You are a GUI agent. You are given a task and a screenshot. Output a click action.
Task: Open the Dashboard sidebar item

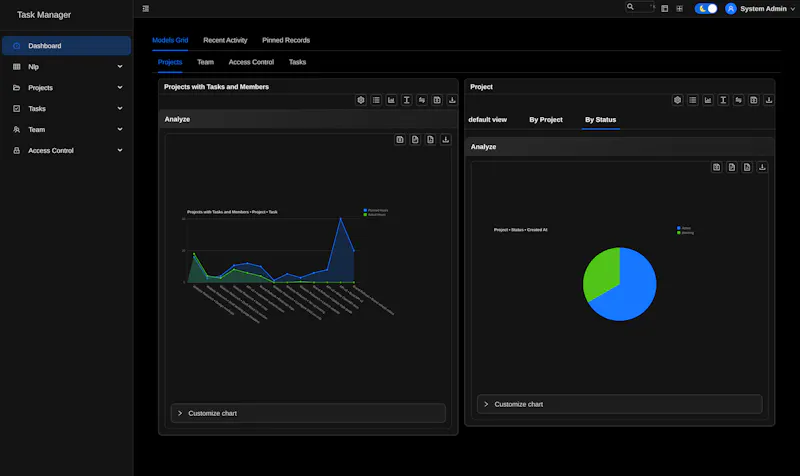pos(66,45)
